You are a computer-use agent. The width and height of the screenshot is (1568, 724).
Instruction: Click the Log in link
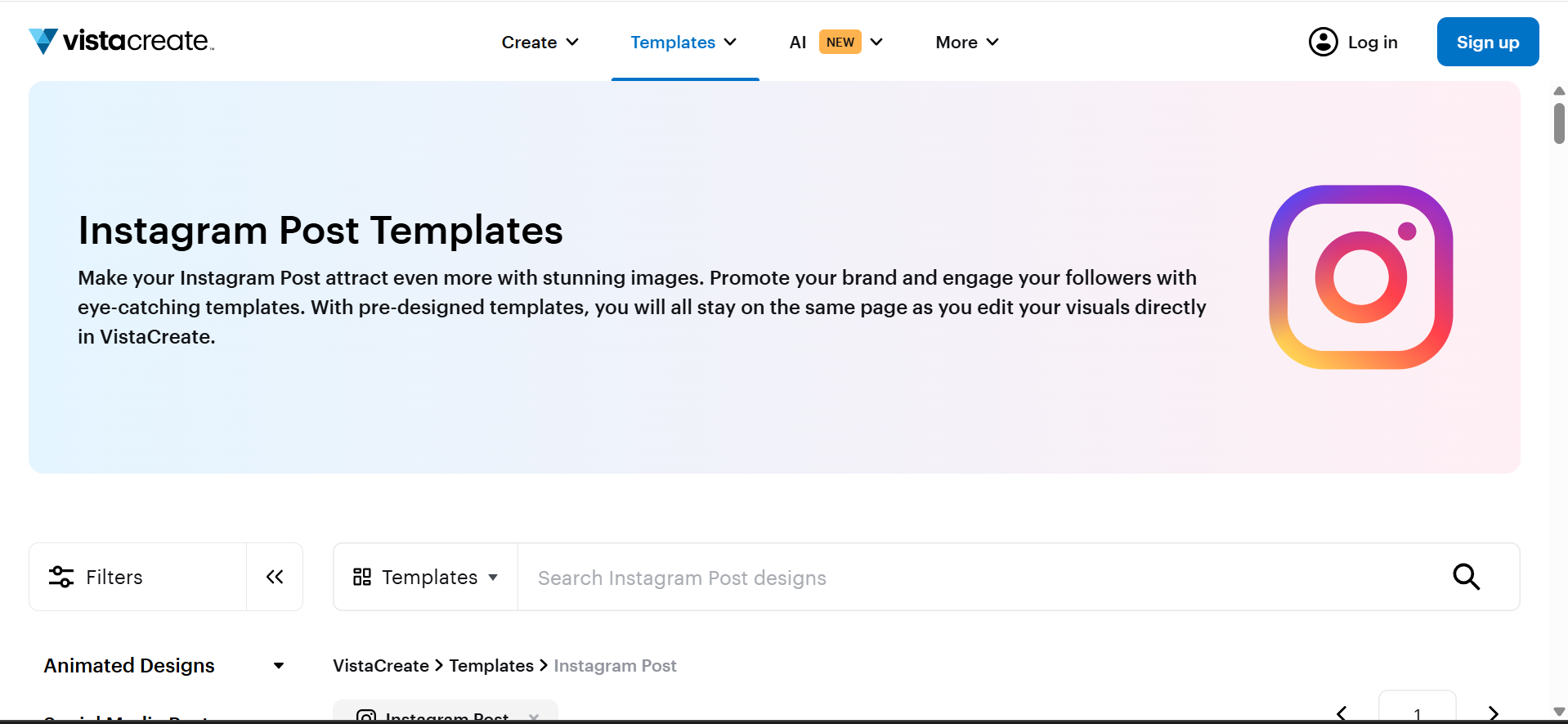(x=1373, y=43)
